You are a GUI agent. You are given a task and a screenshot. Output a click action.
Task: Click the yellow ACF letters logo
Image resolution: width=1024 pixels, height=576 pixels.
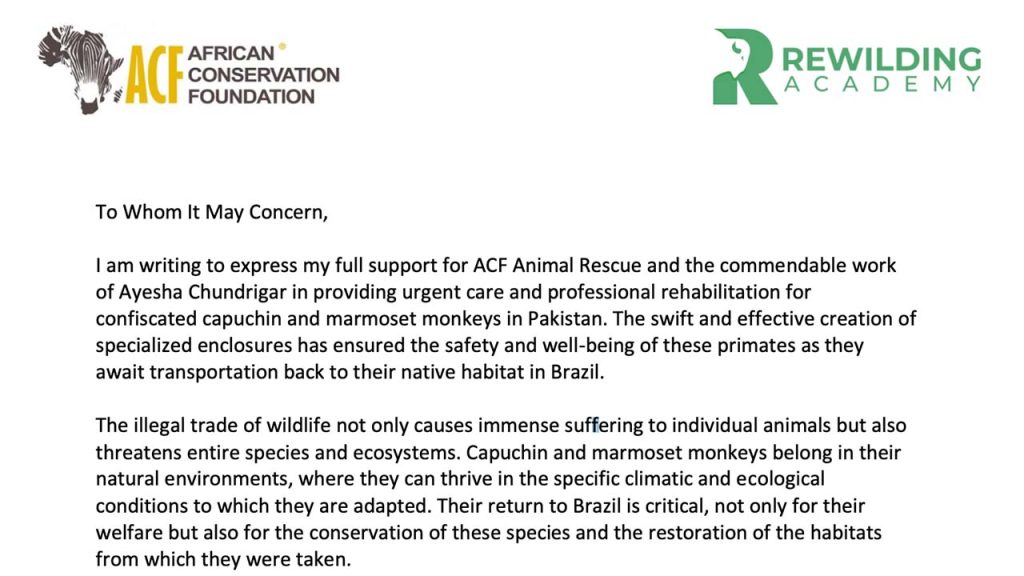[x=153, y=75]
